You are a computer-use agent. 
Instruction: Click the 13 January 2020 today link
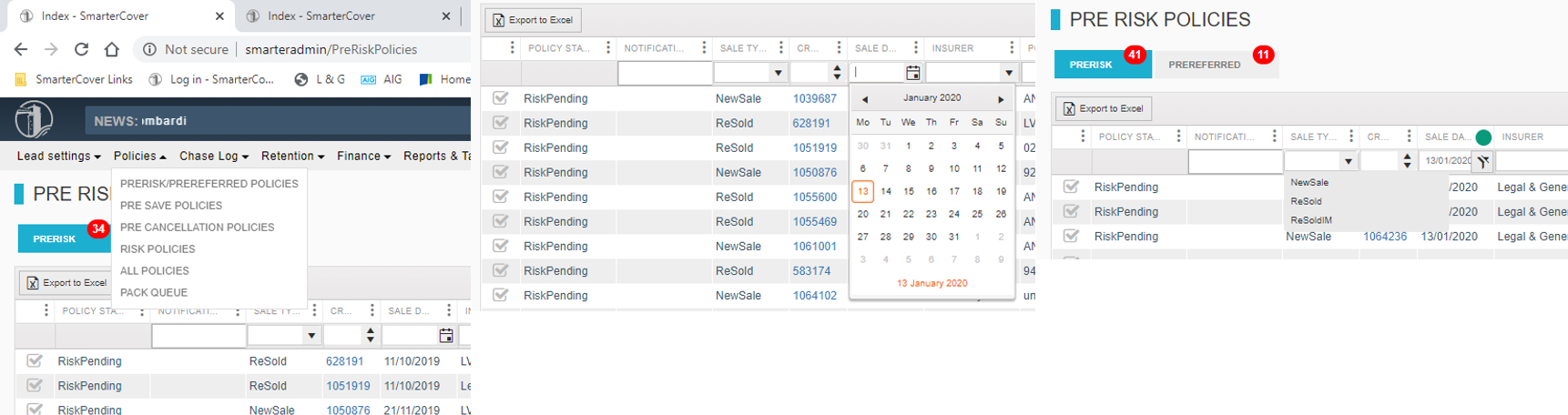click(x=932, y=283)
